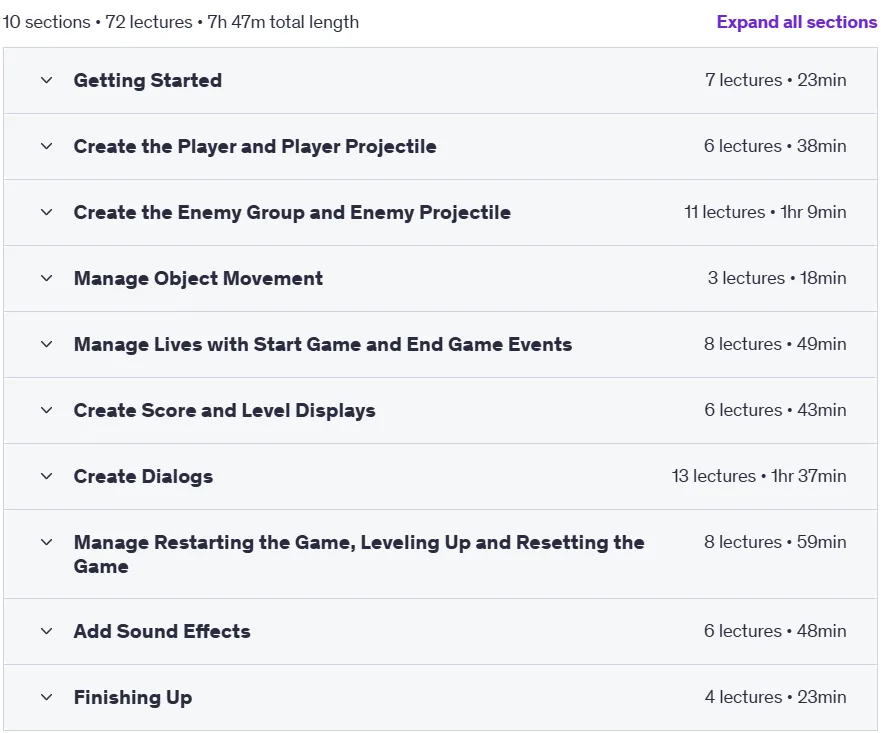Expand the Finishing Up chevron
881x733 pixels.
pyautogui.click(x=47, y=698)
